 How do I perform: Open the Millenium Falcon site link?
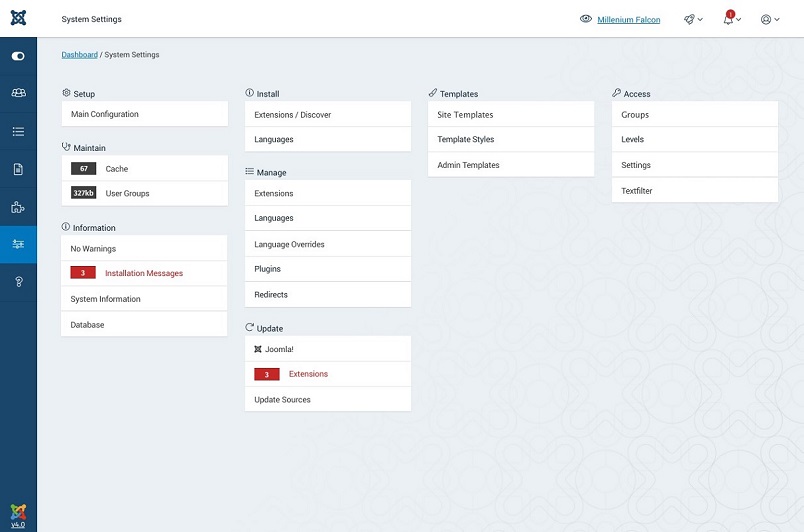[628, 20]
